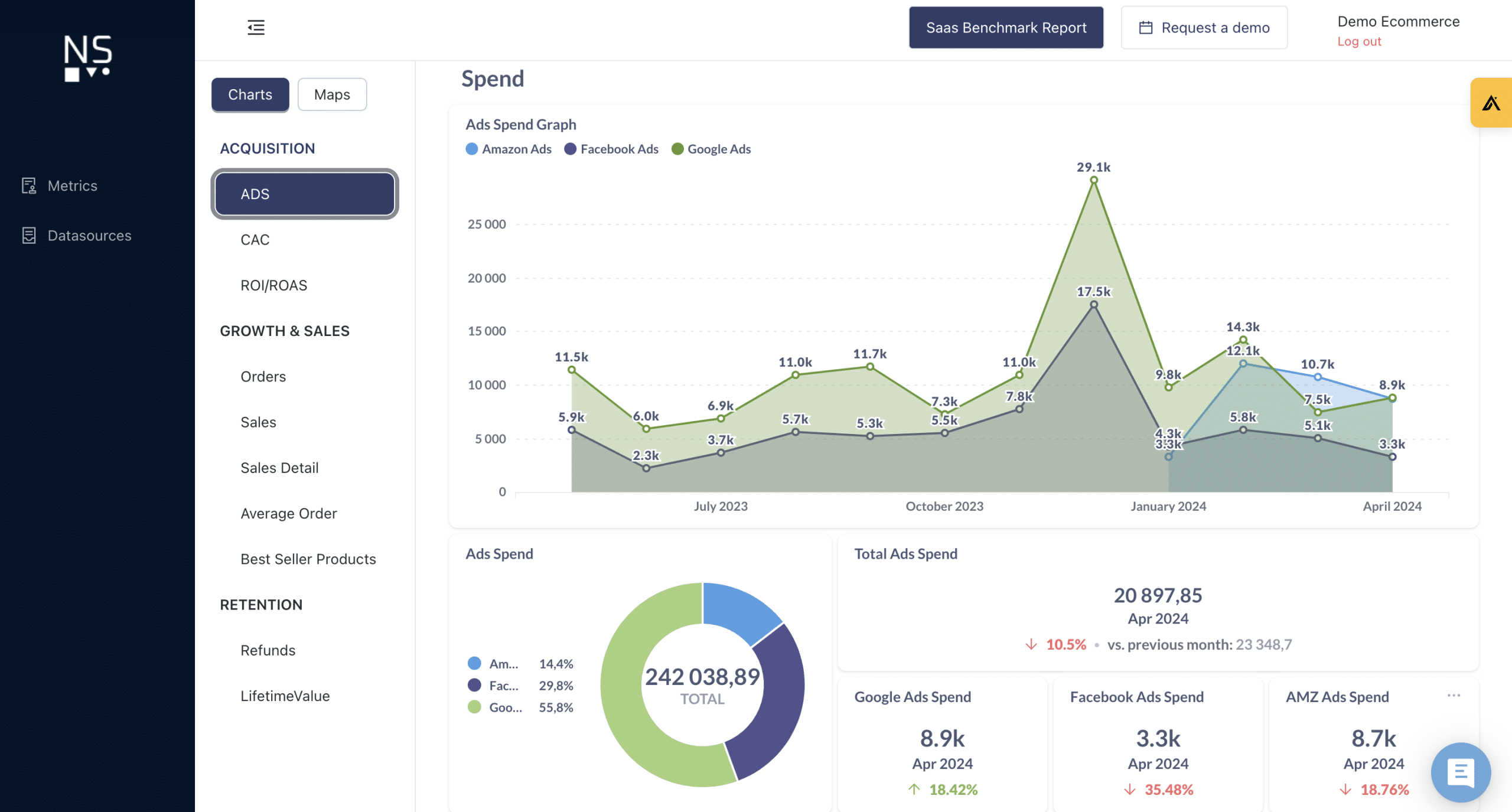The image size is (1512, 812).
Task: Select ROI/ROAS in Acquisition section
Action: [273, 285]
